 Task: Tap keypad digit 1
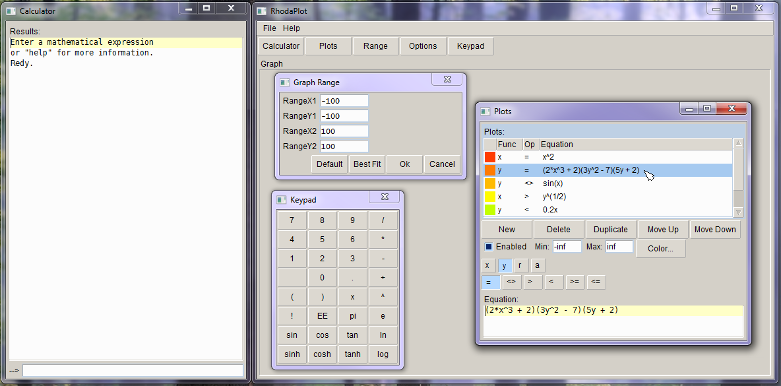[292, 258]
